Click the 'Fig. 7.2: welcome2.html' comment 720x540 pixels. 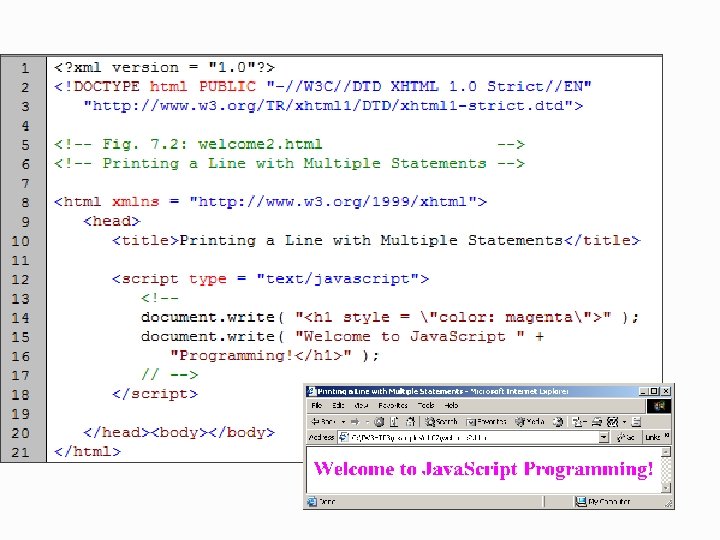pos(212,144)
